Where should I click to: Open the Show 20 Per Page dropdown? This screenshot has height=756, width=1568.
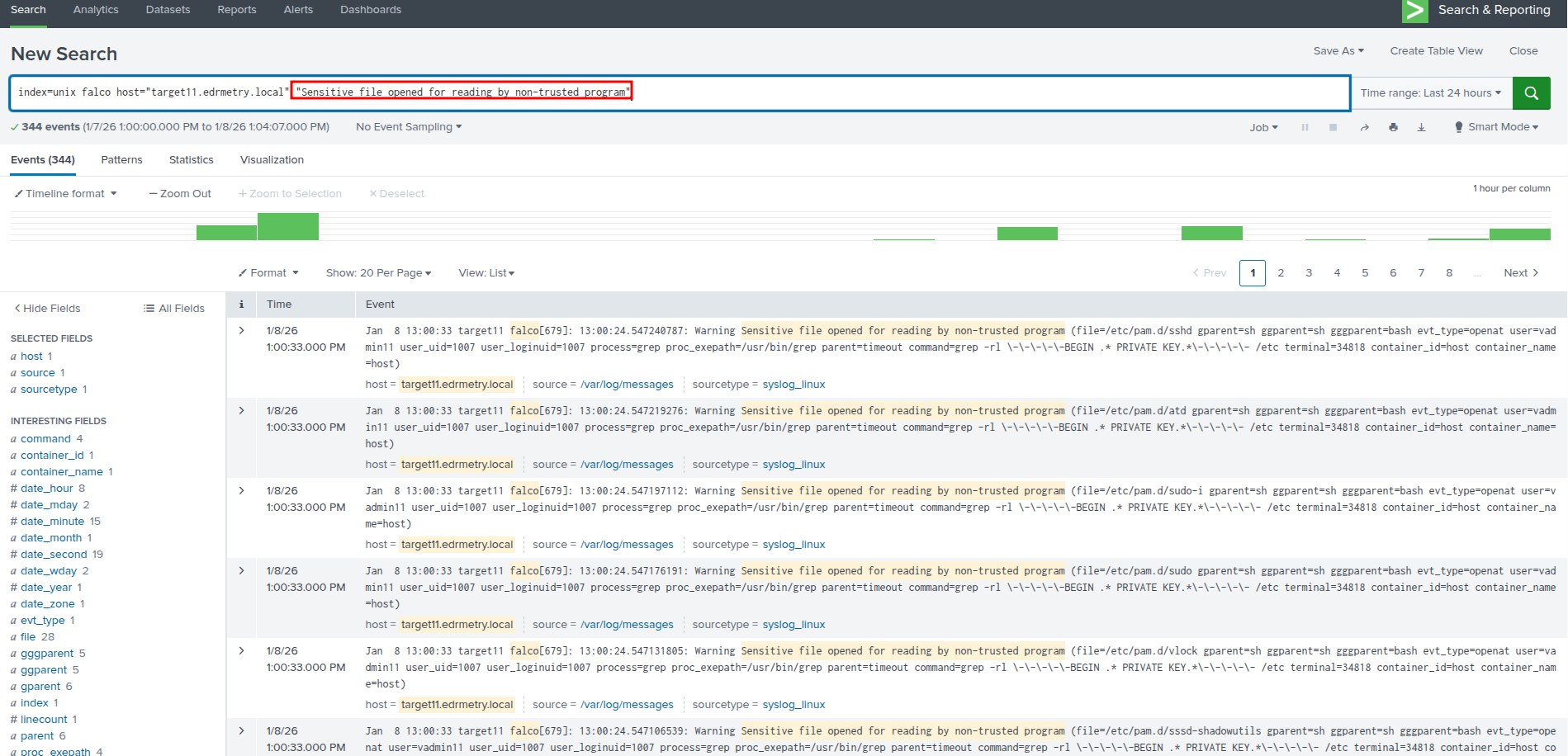pyautogui.click(x=378, y=273)
